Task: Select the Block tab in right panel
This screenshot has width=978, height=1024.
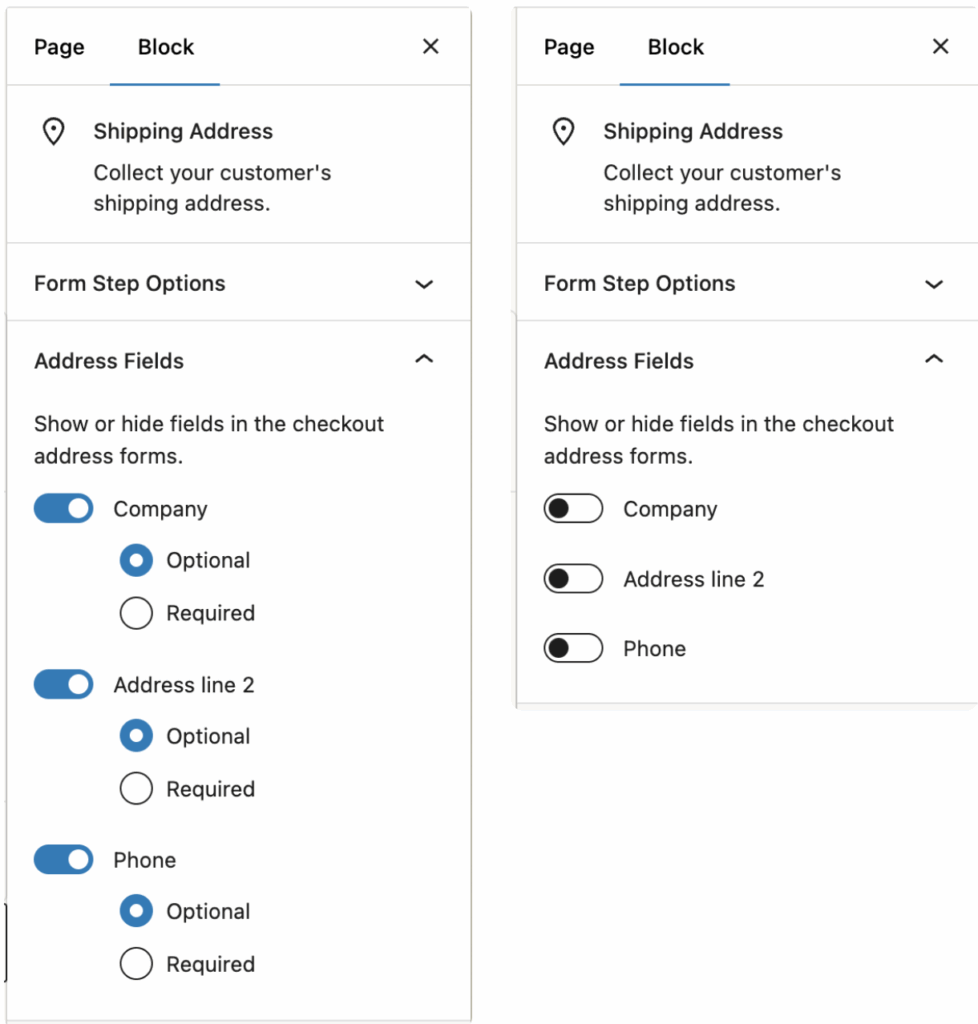Action: (675, 47)
